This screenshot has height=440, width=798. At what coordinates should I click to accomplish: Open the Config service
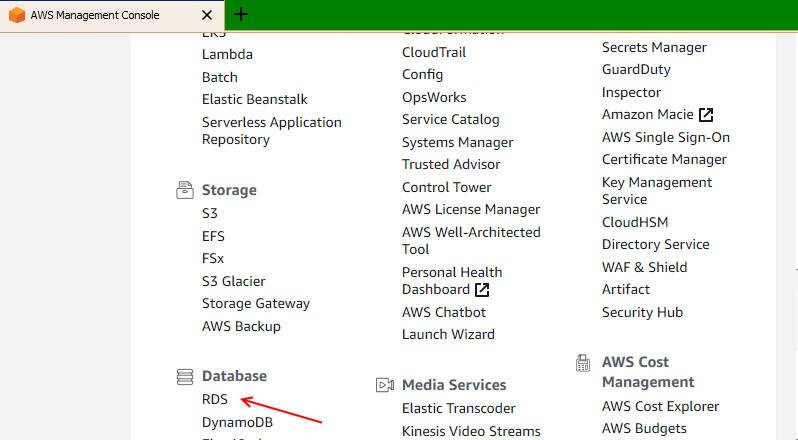[x=422, y=75]
